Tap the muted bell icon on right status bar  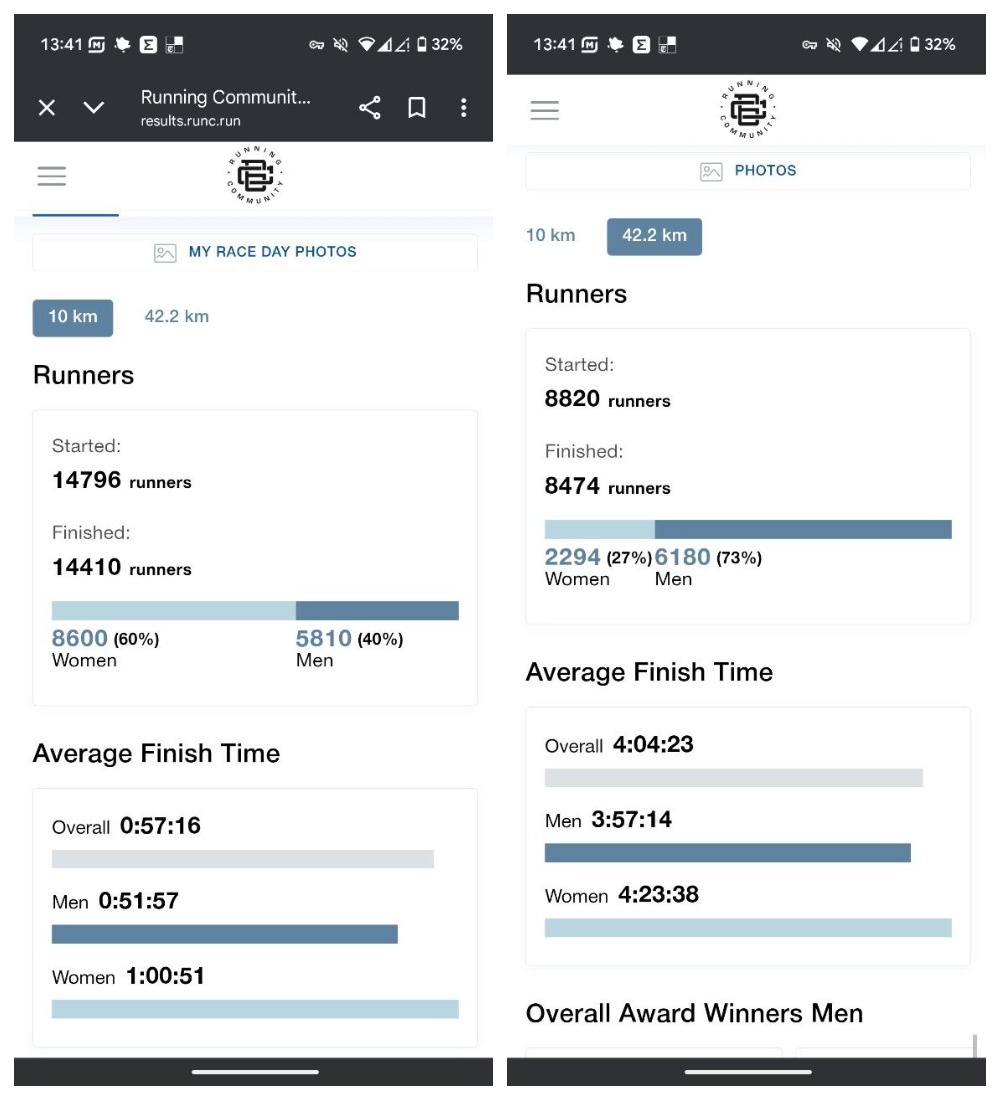pos(833,45)
